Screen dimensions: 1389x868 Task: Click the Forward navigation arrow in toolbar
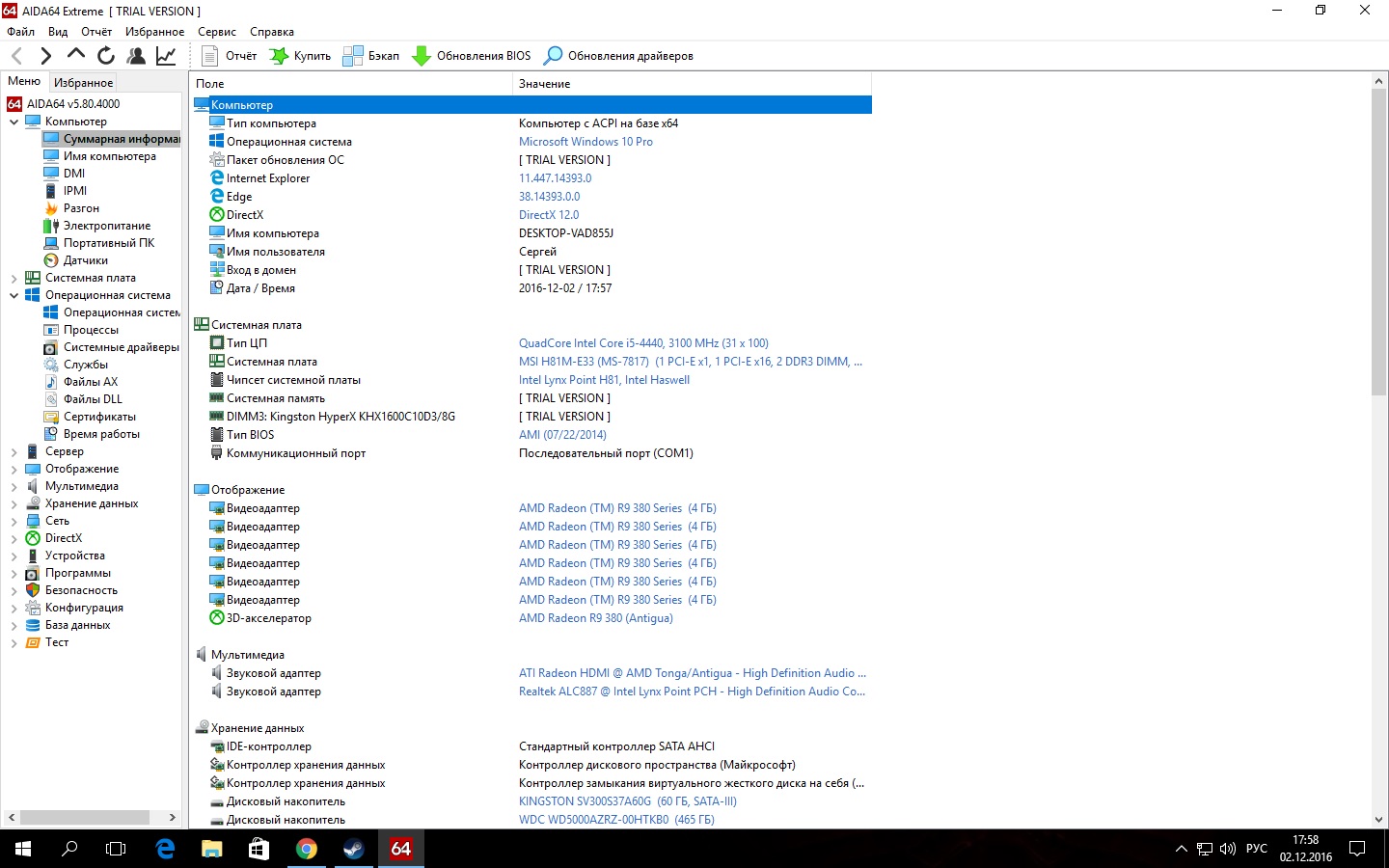click(45, 56)
